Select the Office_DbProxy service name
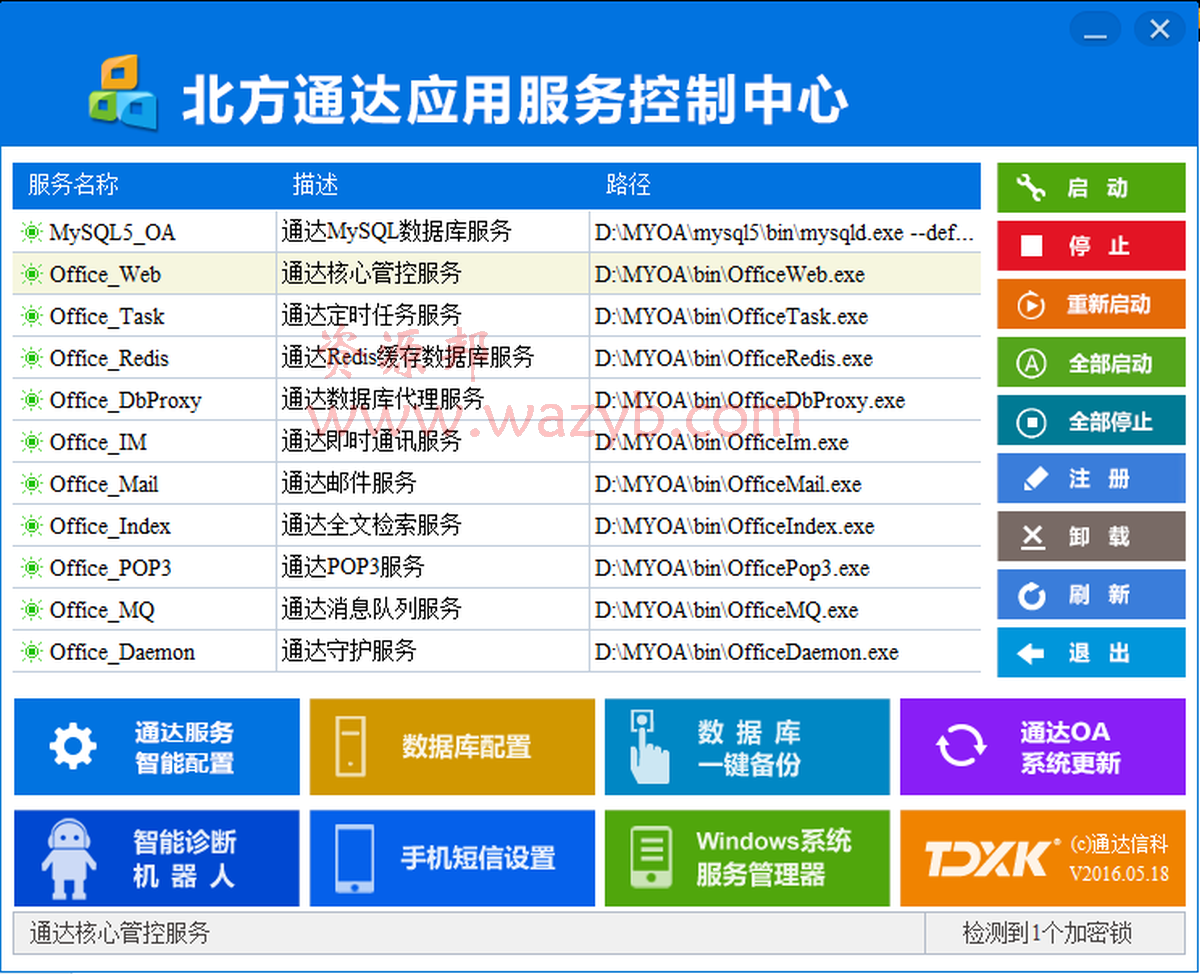 (x=125, y=401)
